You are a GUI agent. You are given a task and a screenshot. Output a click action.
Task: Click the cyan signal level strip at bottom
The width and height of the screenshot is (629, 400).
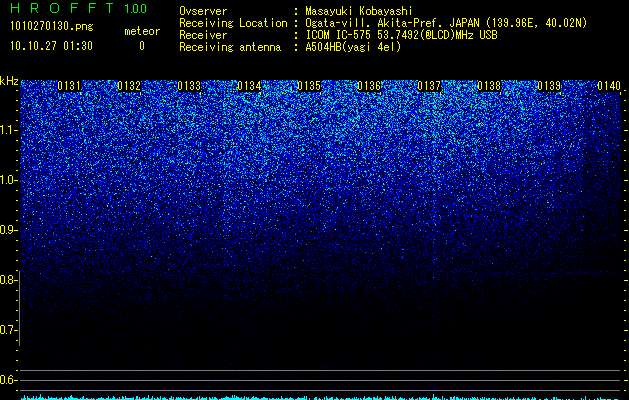pyautogui.click(x=321, y=397)
